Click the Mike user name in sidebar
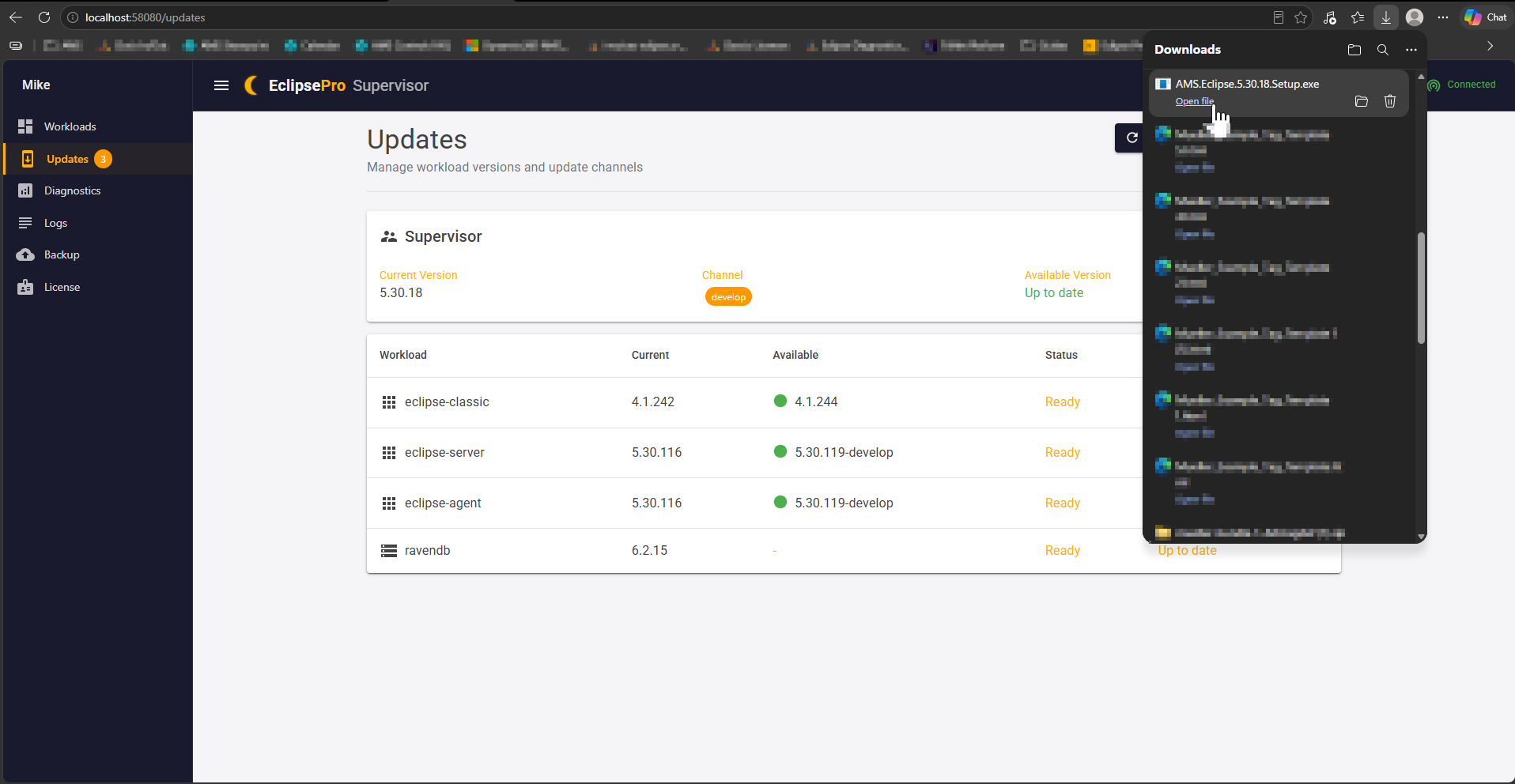 point(36,85)
